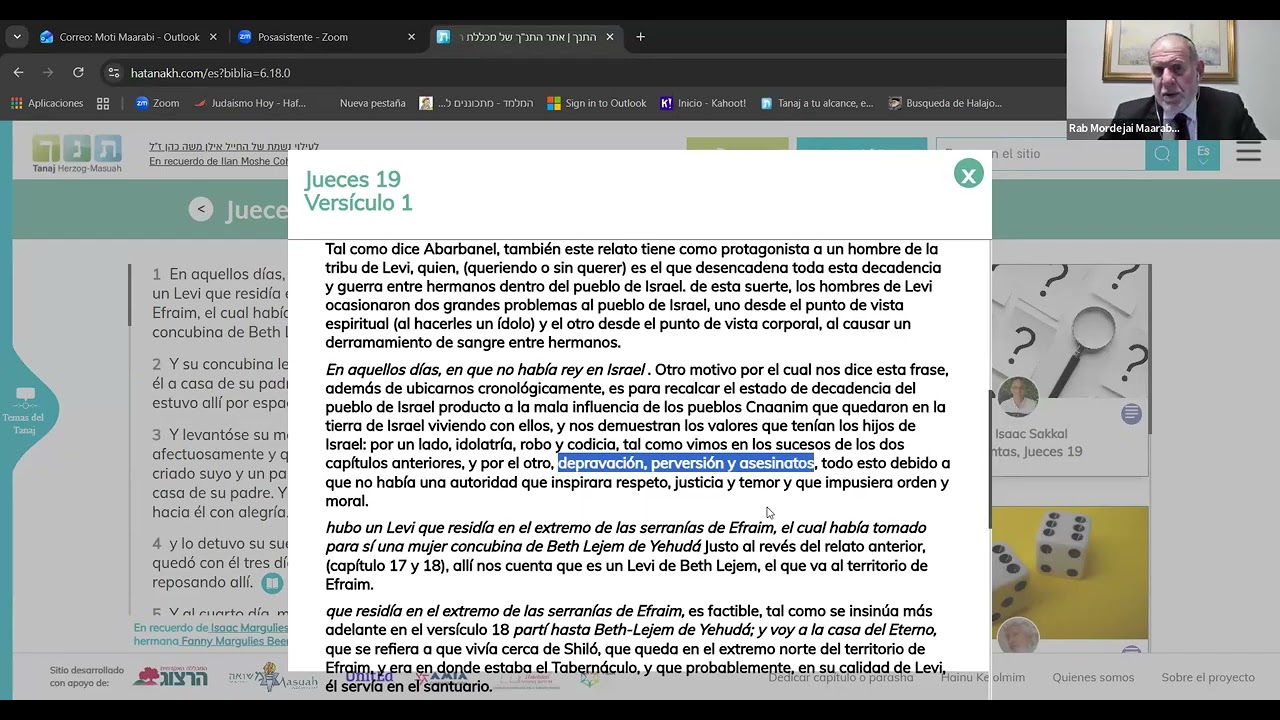Open the Zoom bookmark
This screenshot has height=720, width=1280.
coord(157,103)
